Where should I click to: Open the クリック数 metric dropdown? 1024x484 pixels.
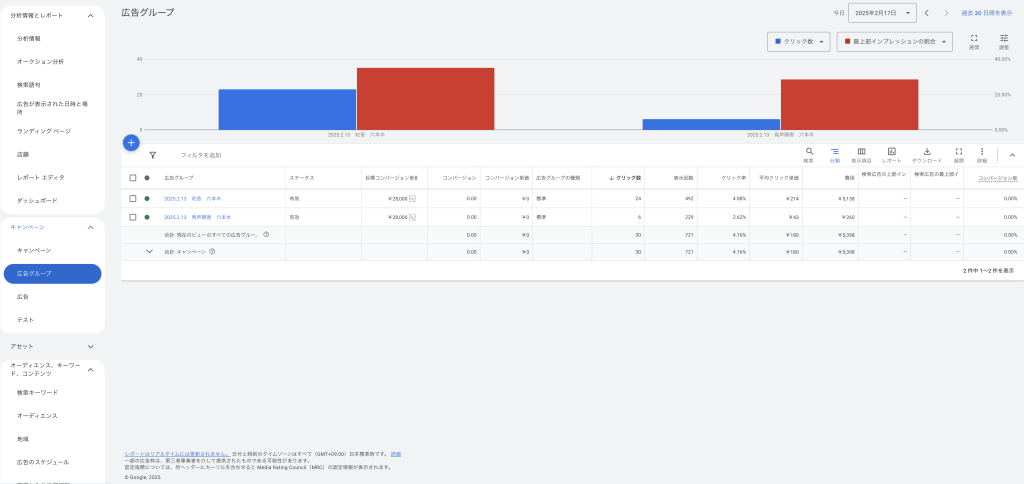pyautogui.click(x=798, y=41)
